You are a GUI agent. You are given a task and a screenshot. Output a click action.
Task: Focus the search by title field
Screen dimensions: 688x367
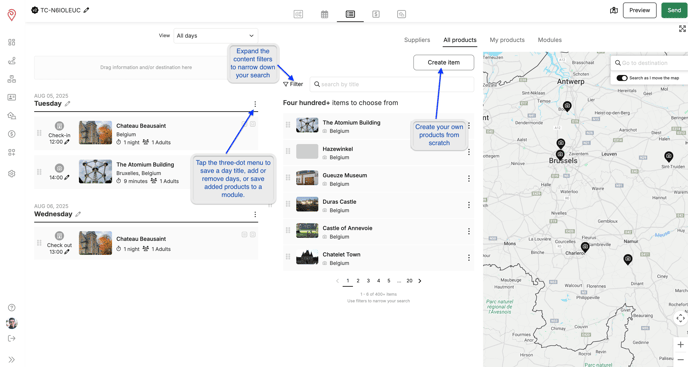click(392, 84)
